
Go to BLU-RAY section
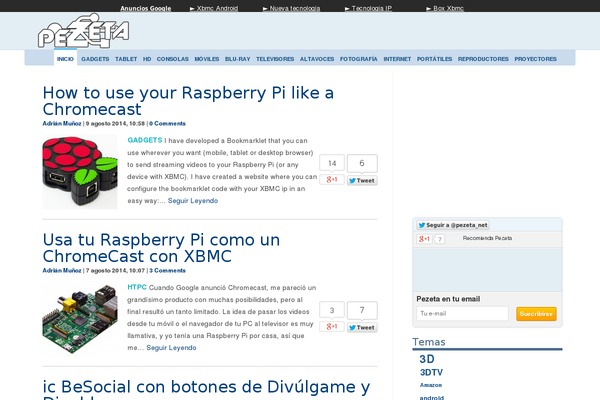(238, 59)
